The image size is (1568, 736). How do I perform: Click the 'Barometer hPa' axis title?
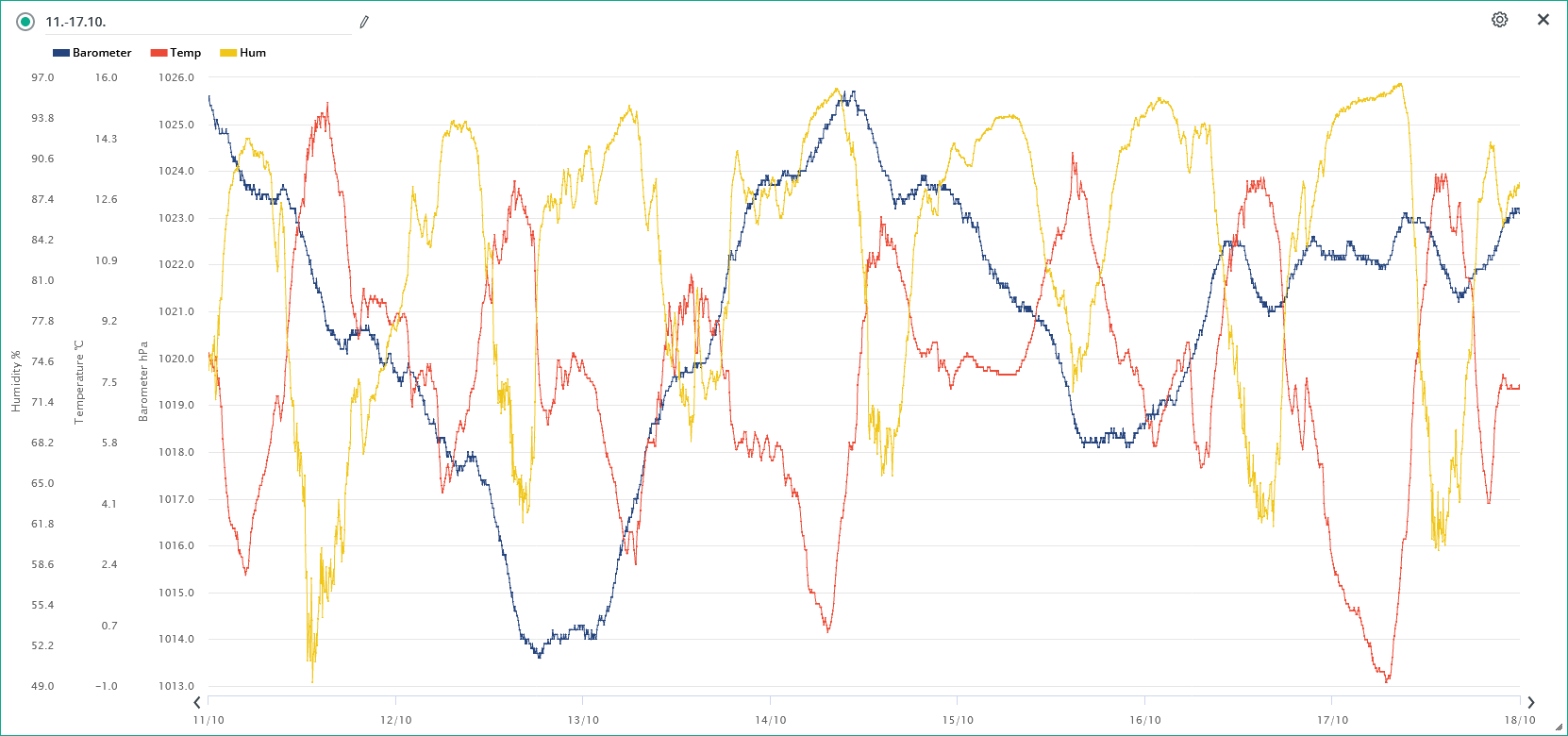click(143, 381)
